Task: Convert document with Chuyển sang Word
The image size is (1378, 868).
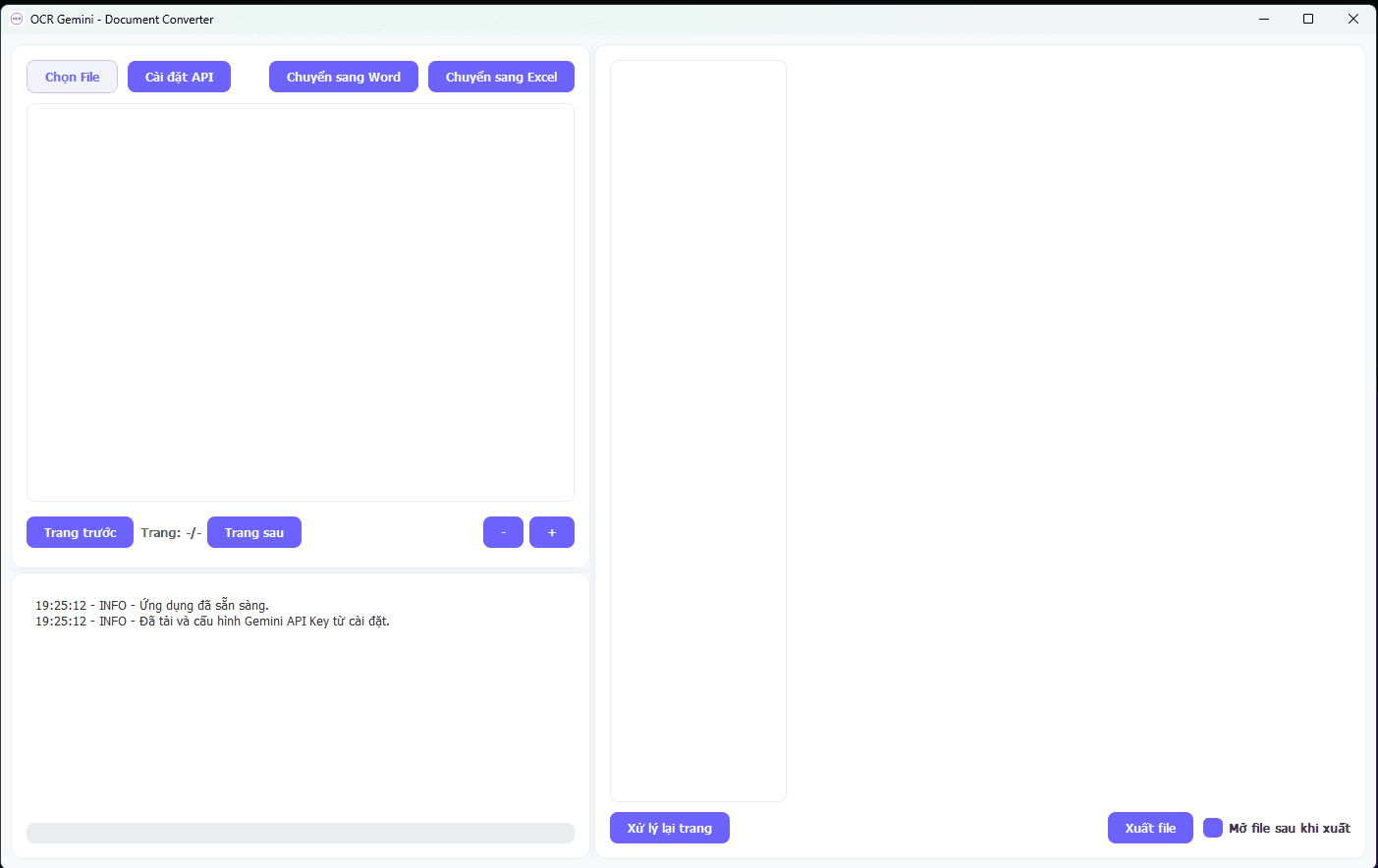Action: pyautogui.click(x=343, y=77)
